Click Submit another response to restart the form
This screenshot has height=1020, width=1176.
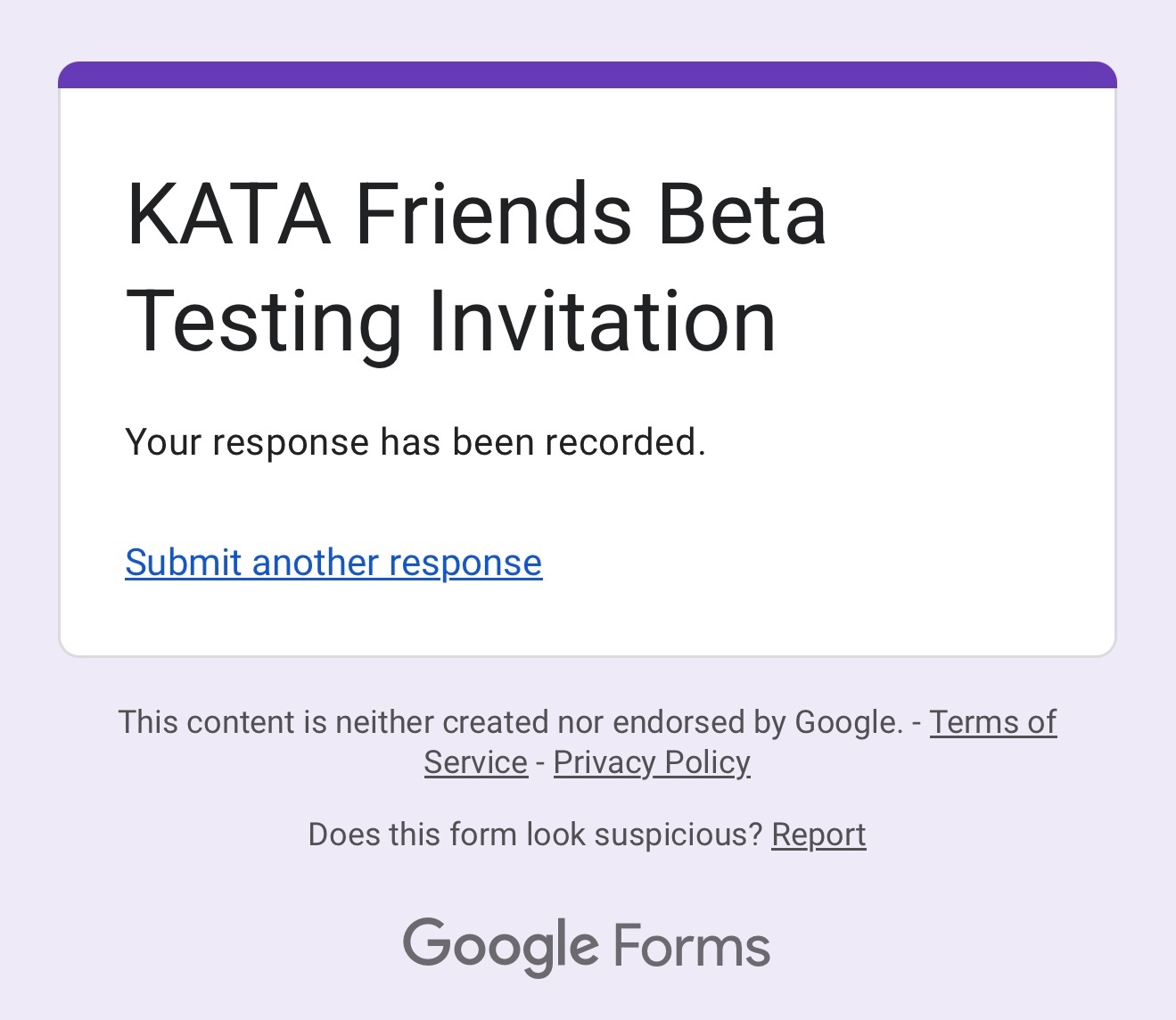(x=333, y=563)
